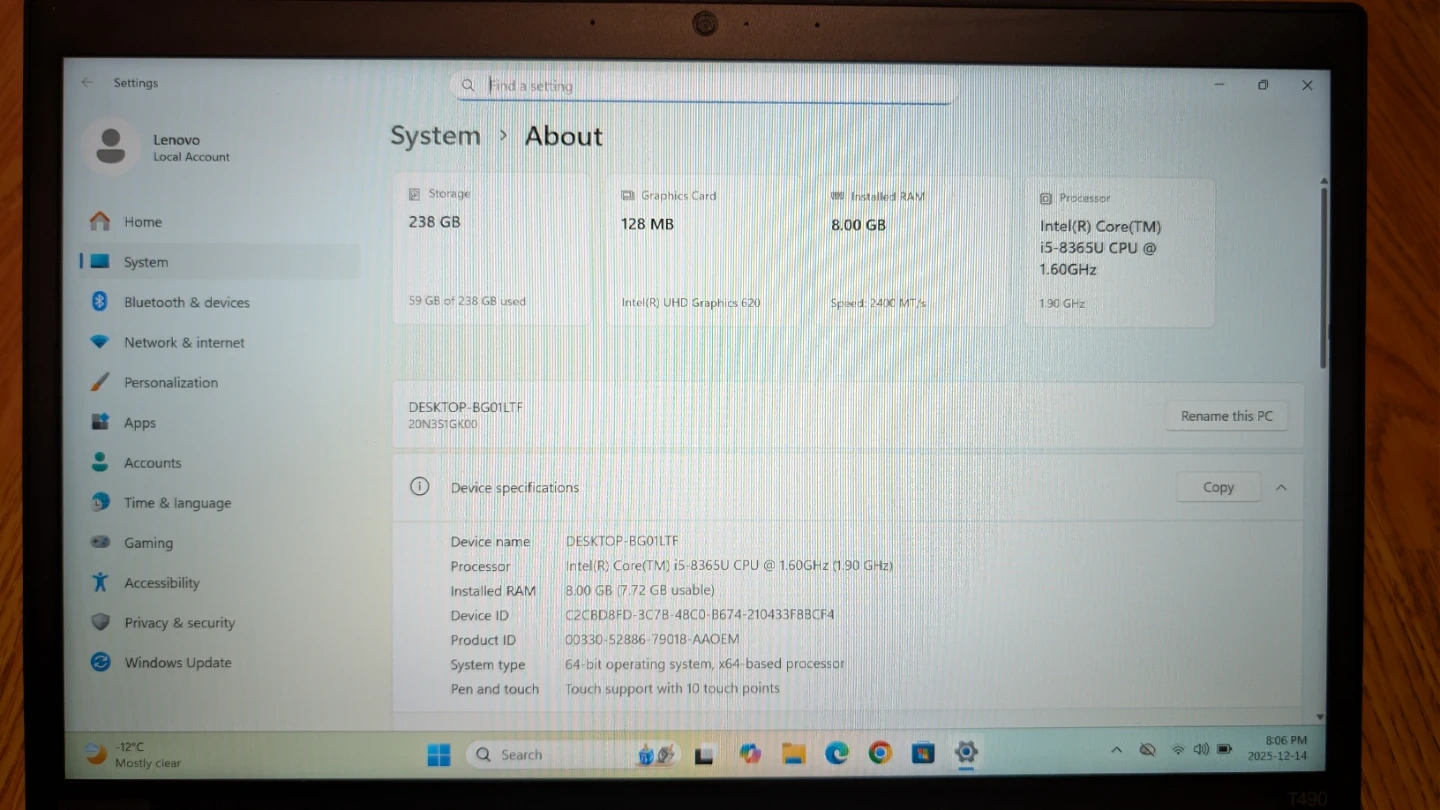Open the Storage info card
1440x810 pixels.
click(492, 248)
